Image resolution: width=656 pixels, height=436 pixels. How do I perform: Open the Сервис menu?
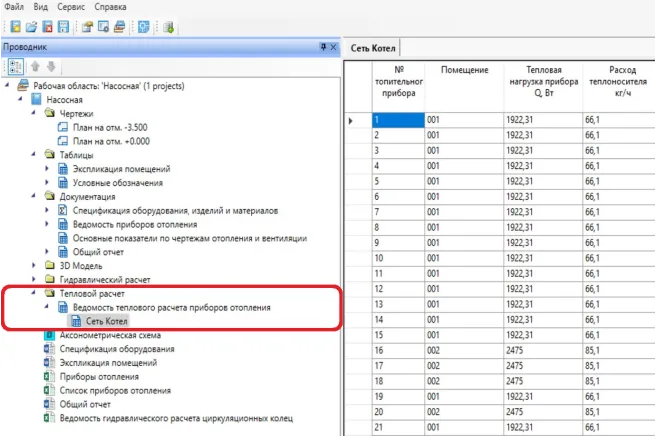tap(70, 6)
